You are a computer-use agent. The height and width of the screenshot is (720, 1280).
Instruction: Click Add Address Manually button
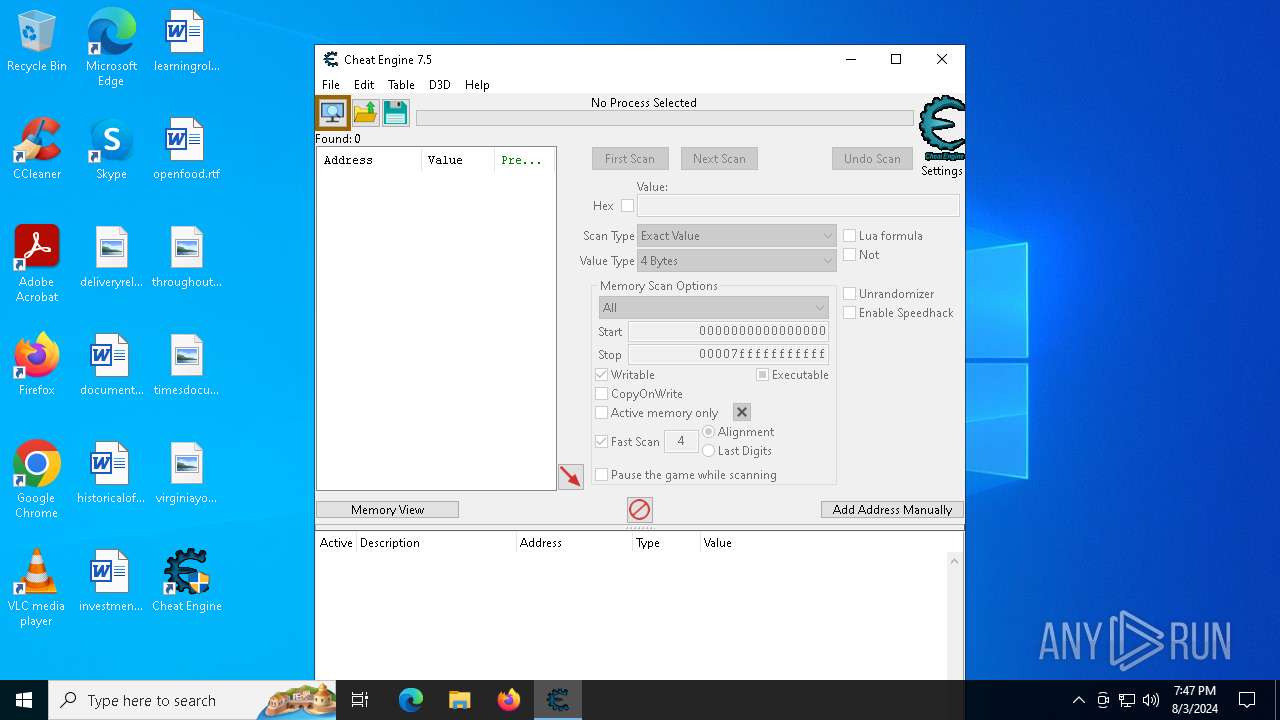pyautogui.click(x=892, y=510)
